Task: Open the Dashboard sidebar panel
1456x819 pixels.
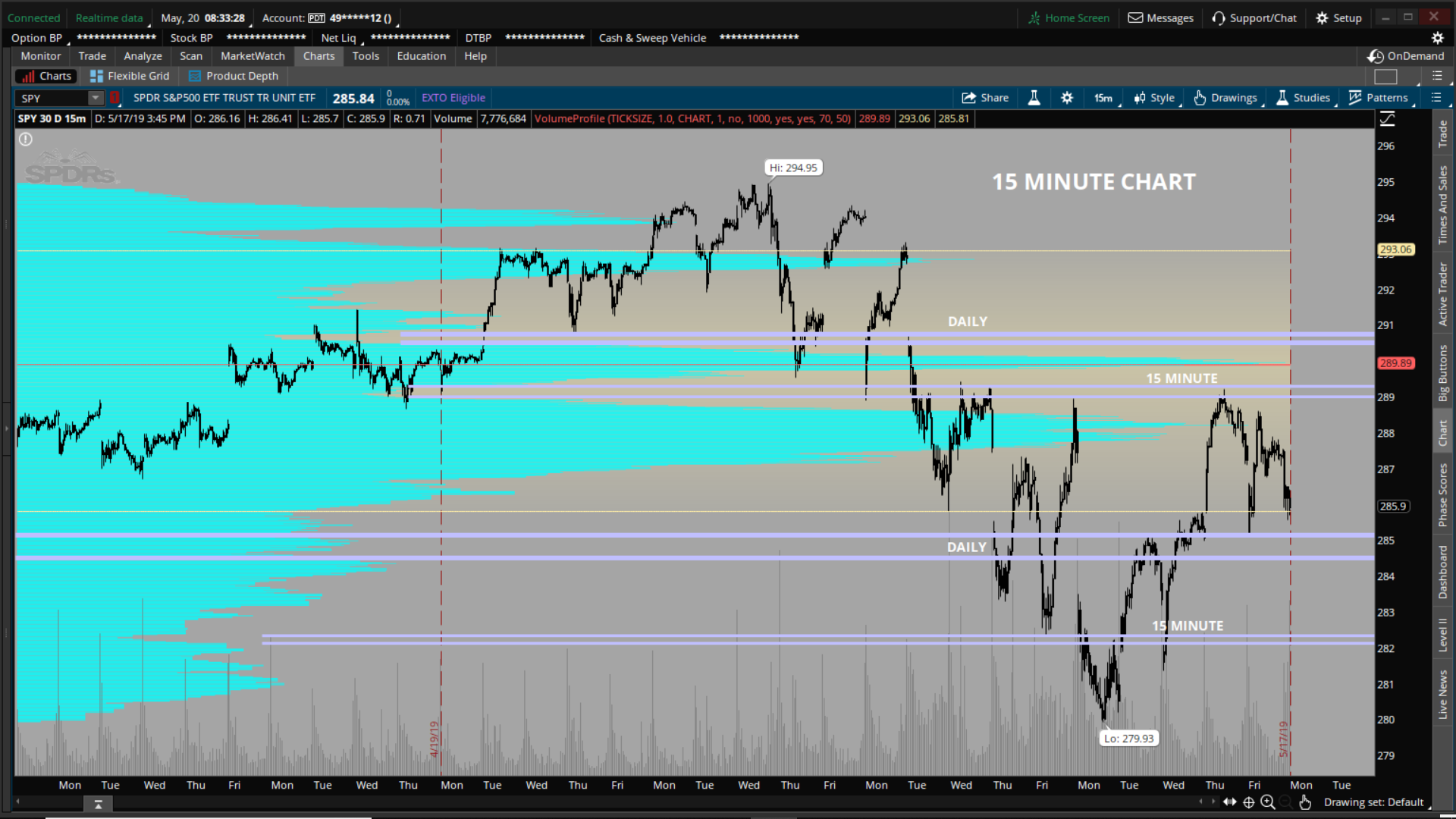Action: 1442,573
